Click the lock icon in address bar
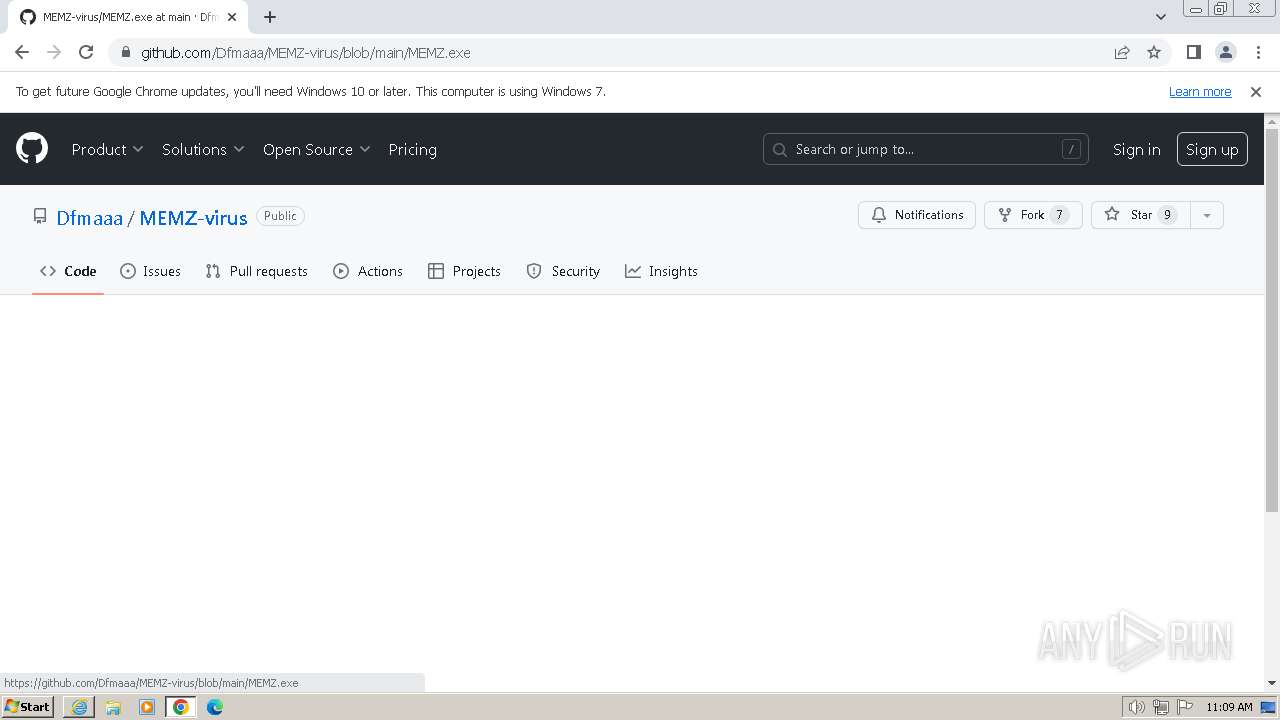This screenshot has width=1280, height=720. pyautogui.click(x=125, y=52)
